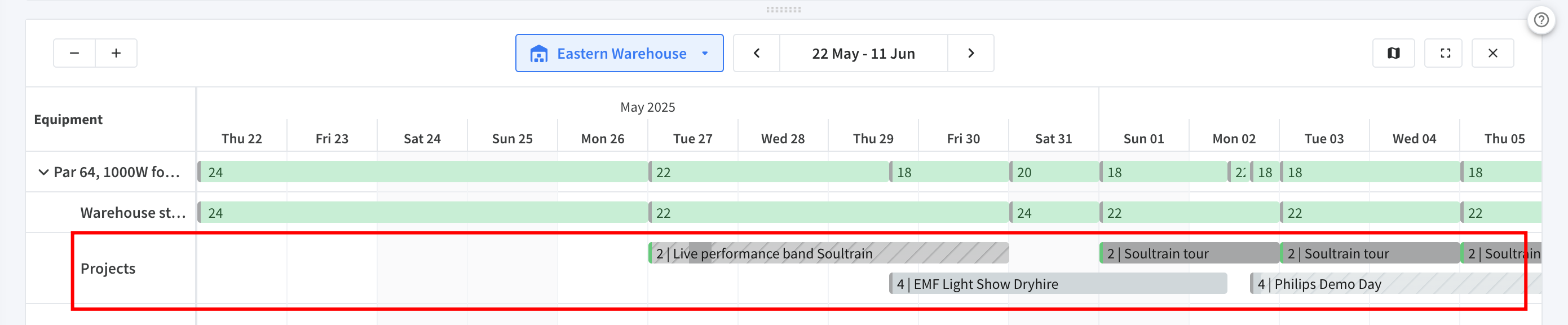Select the Warehouse stock row label
The width and height of the screenshot is (1568, 325).
pos(132,213)
